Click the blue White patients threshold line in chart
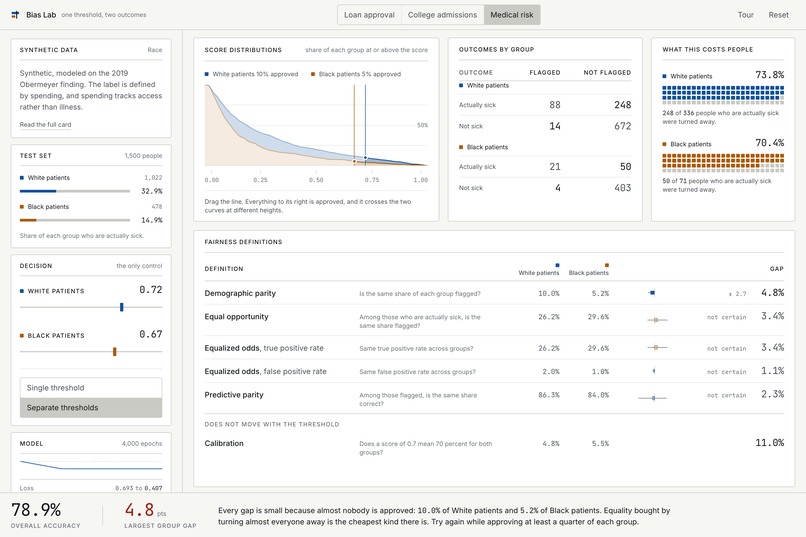The height and width of the screenshot is (537, 806). coord(365,125)
